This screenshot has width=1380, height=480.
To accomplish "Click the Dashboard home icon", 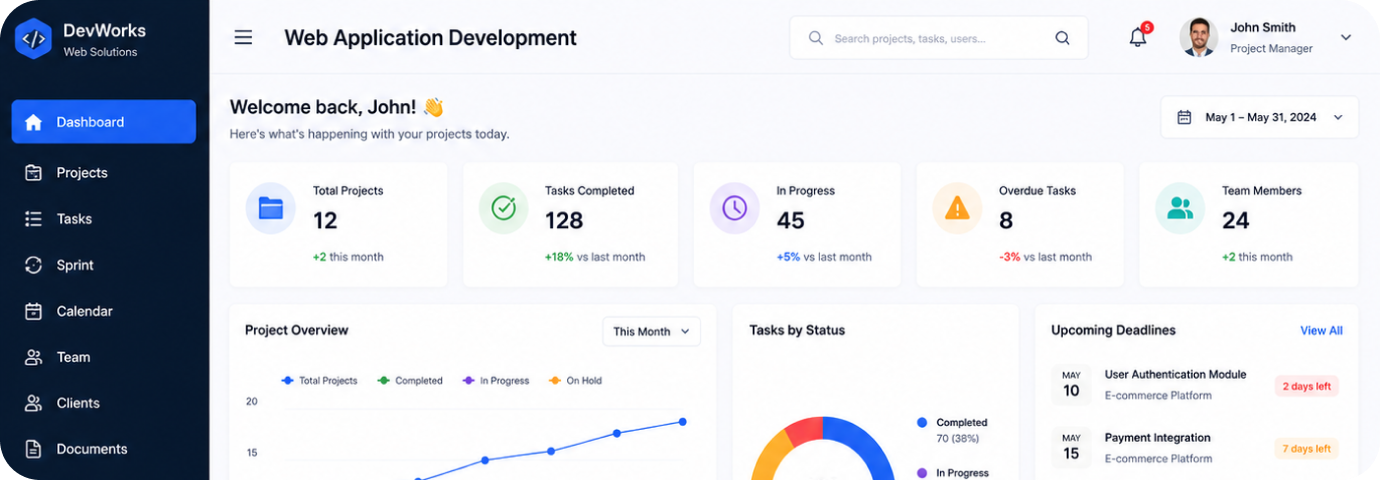I will tap(33, 122).
